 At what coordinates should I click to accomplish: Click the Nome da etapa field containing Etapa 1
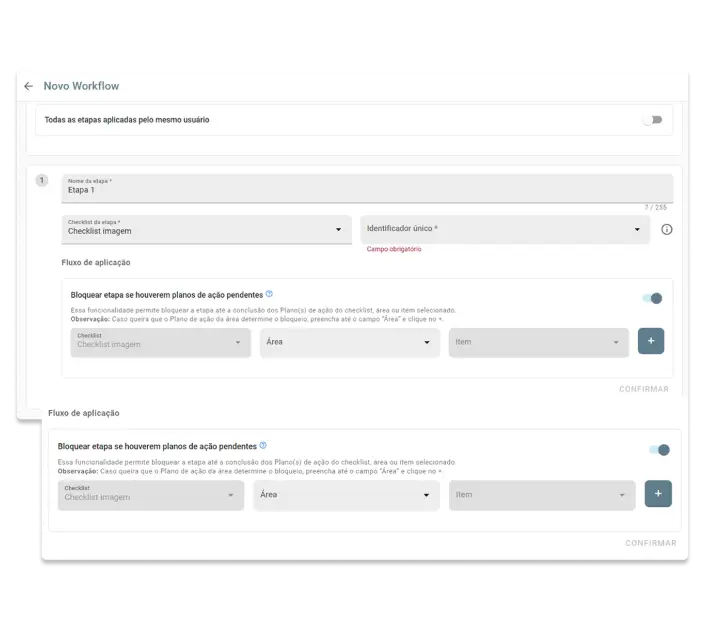[x=366, y=189]
